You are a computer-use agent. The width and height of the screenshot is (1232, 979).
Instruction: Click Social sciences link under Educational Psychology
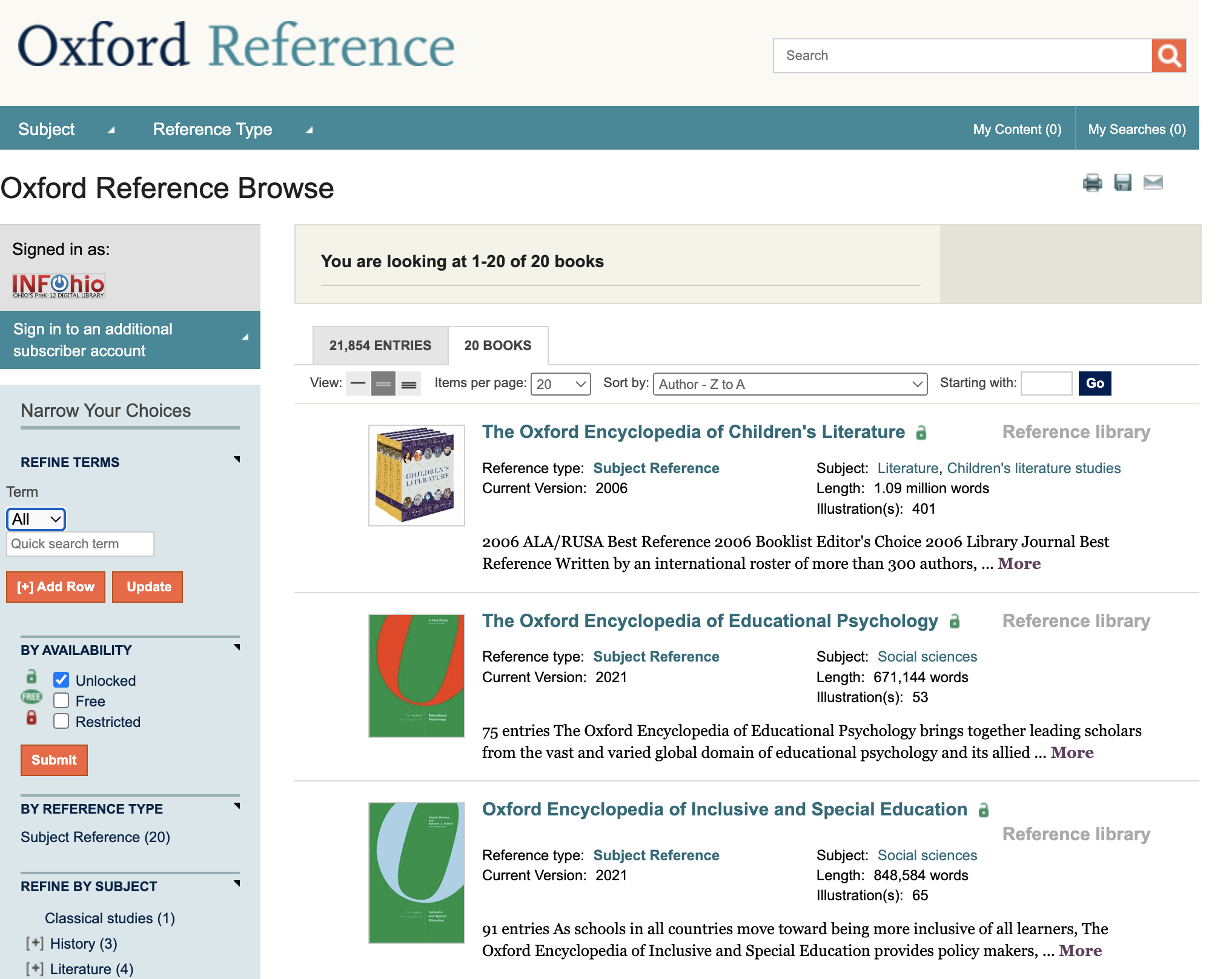(927, 657)
